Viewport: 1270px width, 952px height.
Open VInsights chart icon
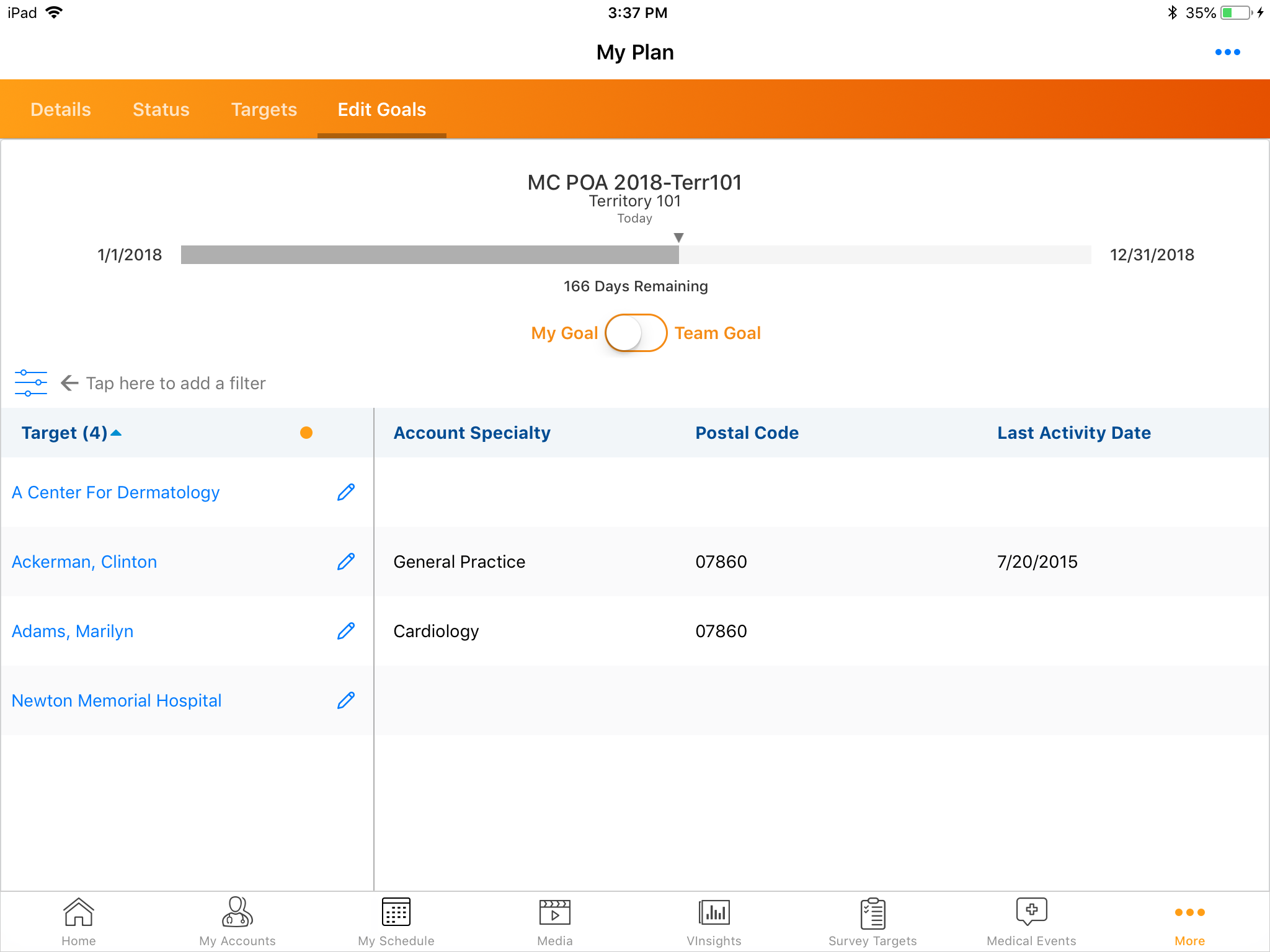point(713,920)
